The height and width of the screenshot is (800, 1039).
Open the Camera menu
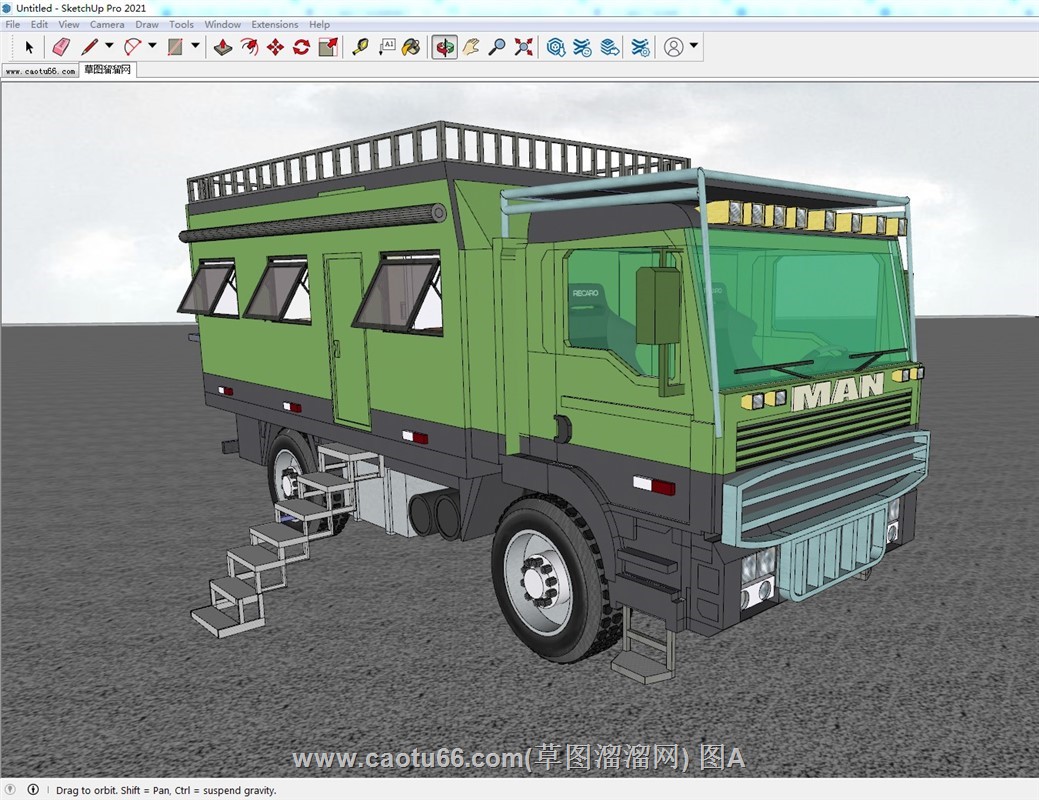107,25
